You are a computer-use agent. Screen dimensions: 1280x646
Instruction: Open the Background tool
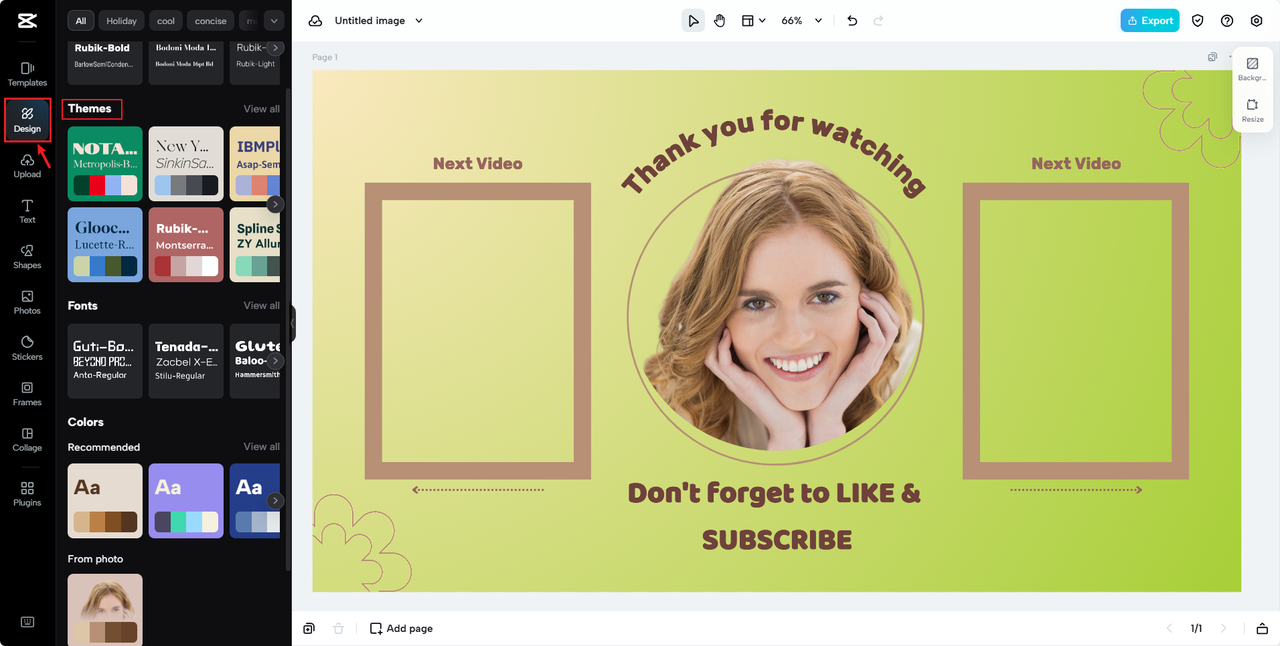[1252, 69]
